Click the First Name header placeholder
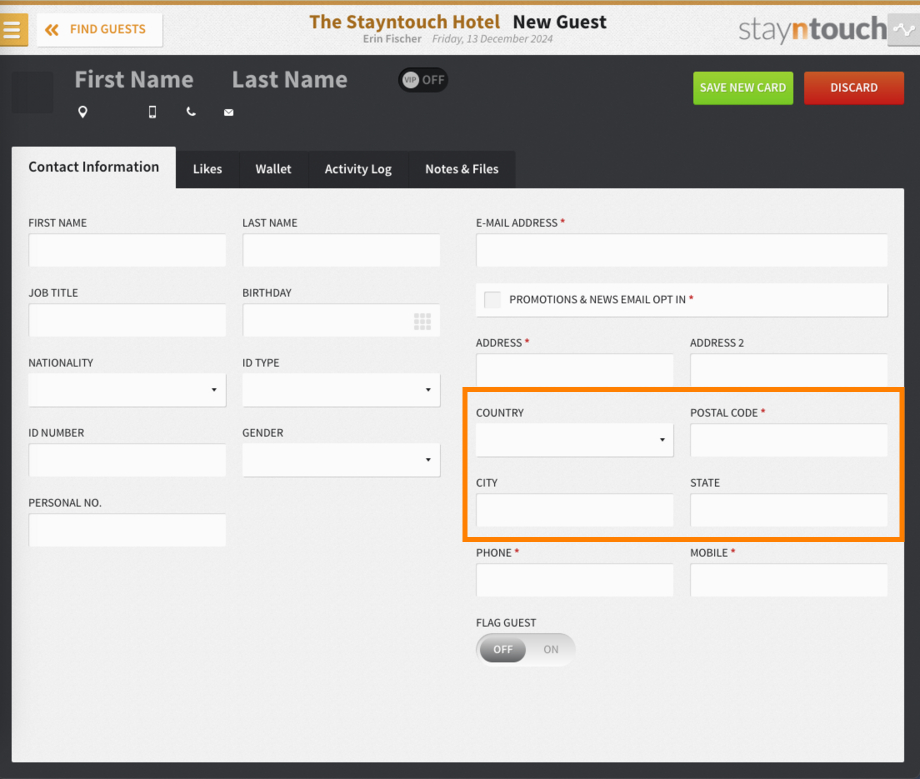The width and height of the screenshot is (920, 779). click(x=134, y=80)
